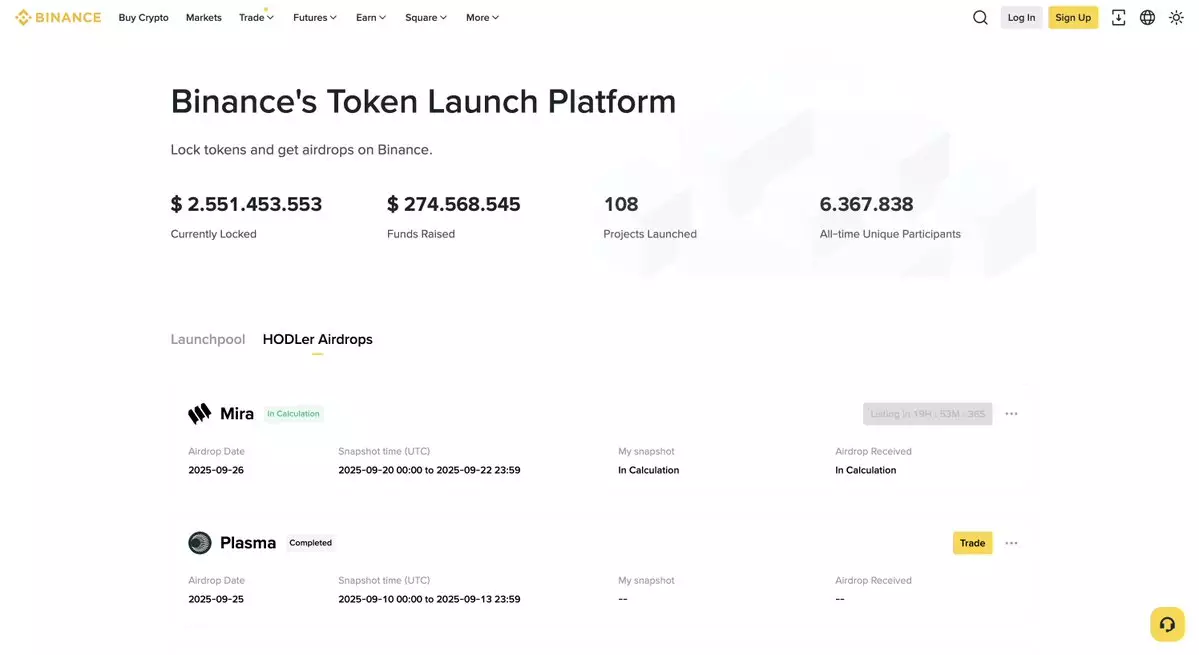Screen dimensions: 1199x655
Task: Click Mira's Airdrop Received In Calculation value
Action: click(866, 470)
